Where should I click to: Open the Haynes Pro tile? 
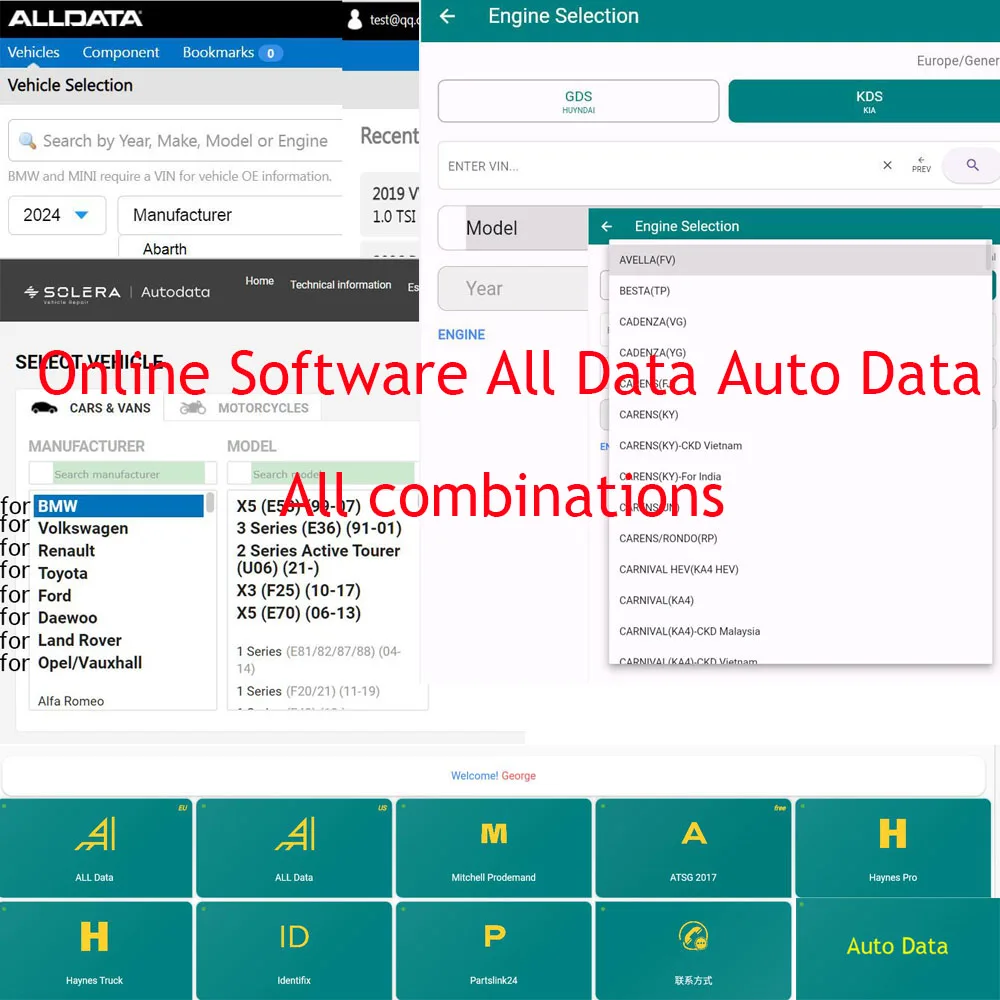(893, 848)
